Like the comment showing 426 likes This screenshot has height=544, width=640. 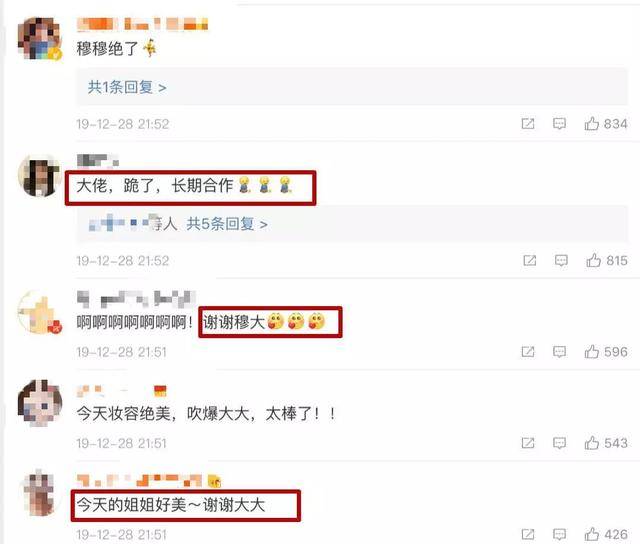[x=592, y=534]
